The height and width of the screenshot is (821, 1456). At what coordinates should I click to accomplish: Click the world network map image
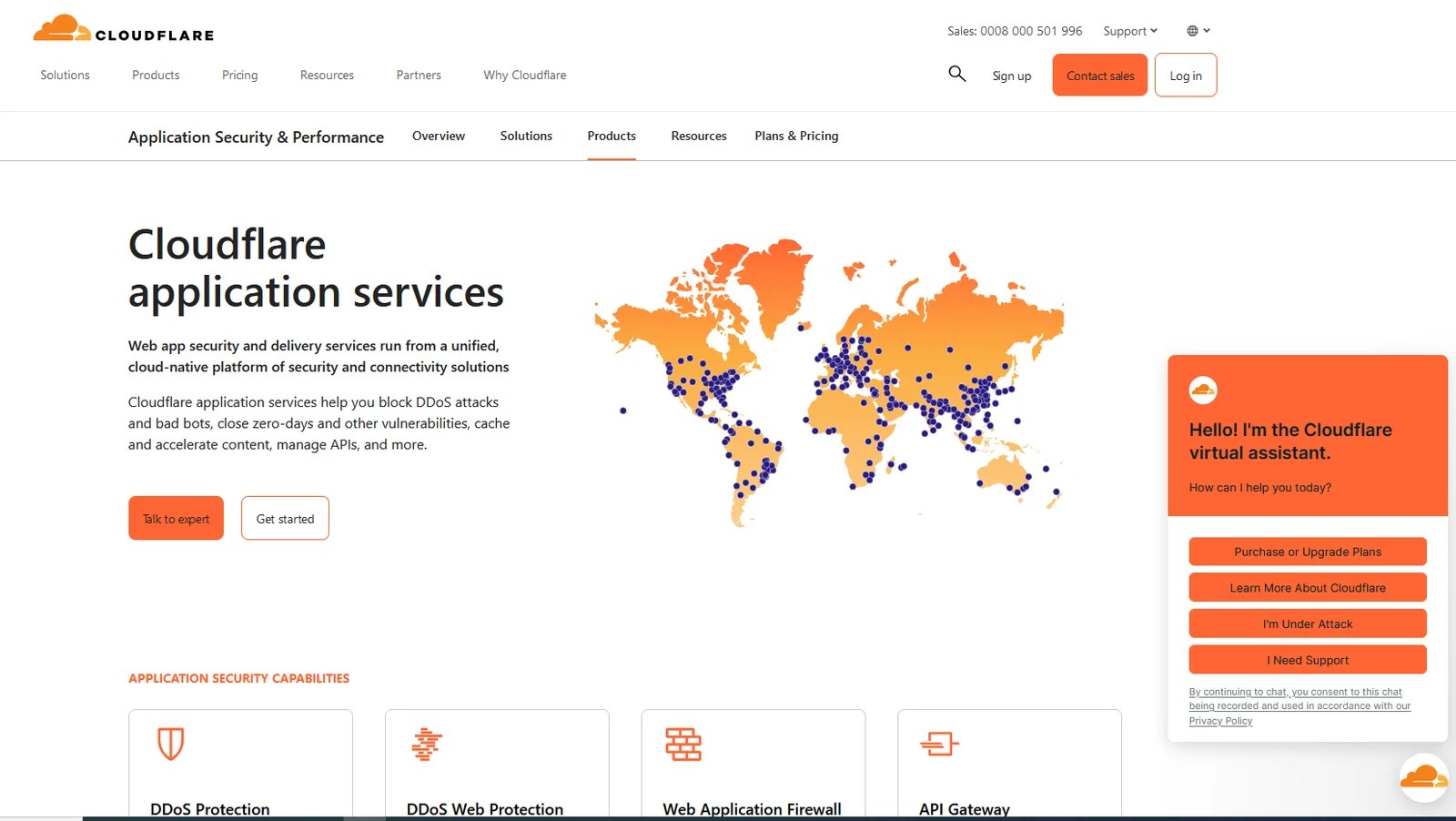pyautogui.click(x=828, y=382)
